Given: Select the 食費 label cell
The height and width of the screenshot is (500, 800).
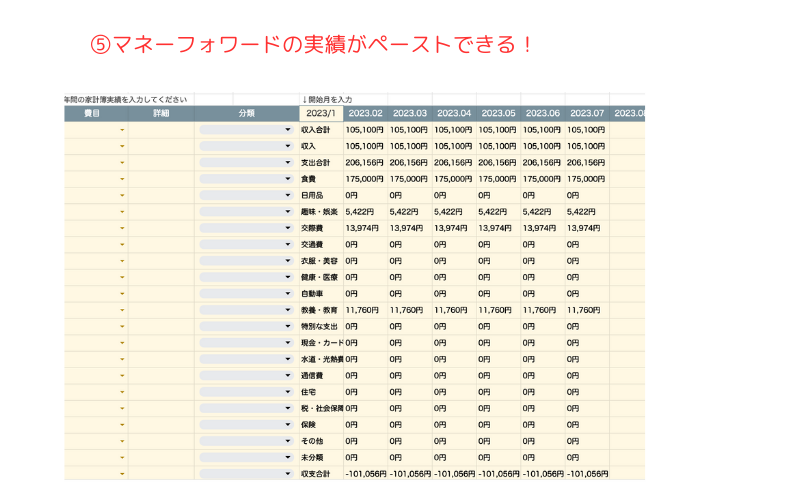Looking at the screenshot, I should (321, 179).
